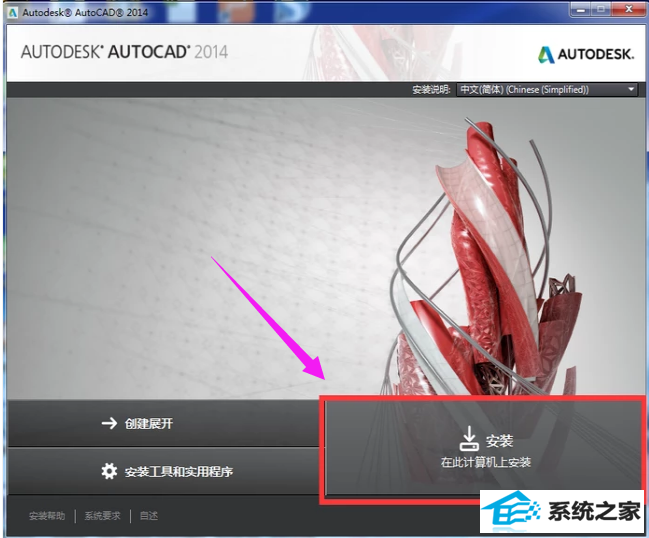Open the 自述 readme link

click(x=149, y=516)
